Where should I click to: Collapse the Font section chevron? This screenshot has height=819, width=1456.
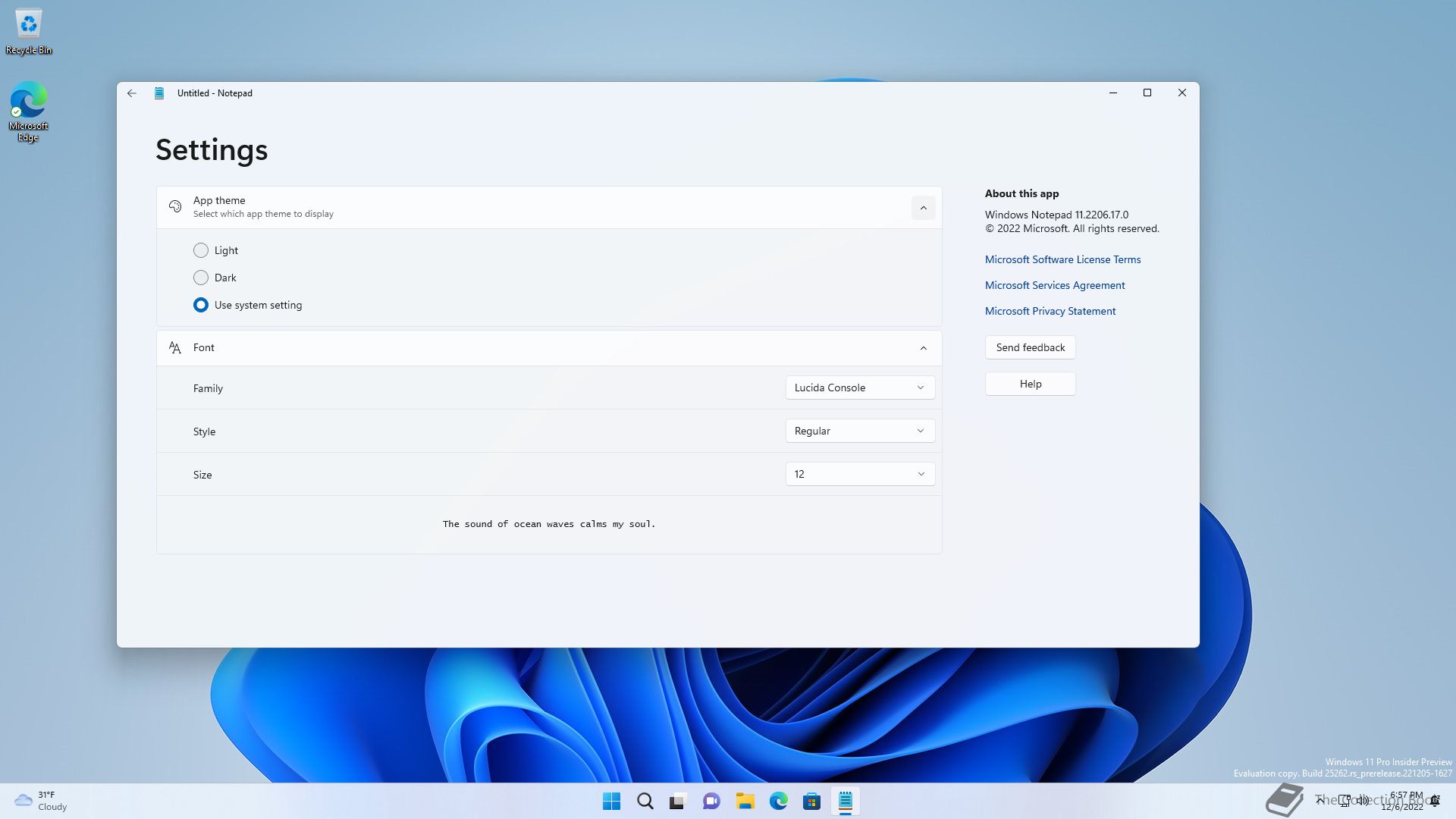[923, 348]
